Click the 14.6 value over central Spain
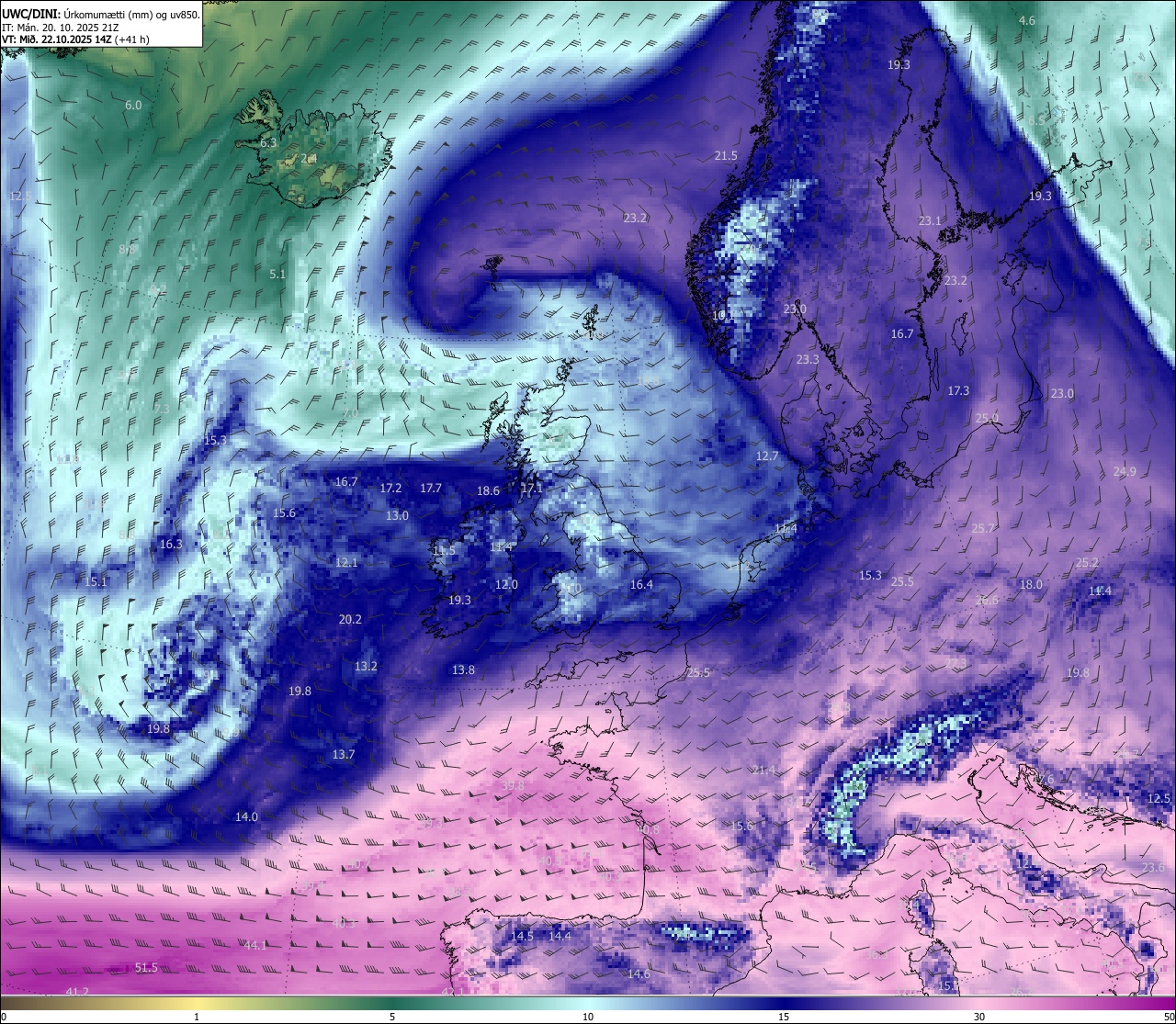Image resolution: width=1176 pixels, height=1024 pixels. [x=639, y=974]
